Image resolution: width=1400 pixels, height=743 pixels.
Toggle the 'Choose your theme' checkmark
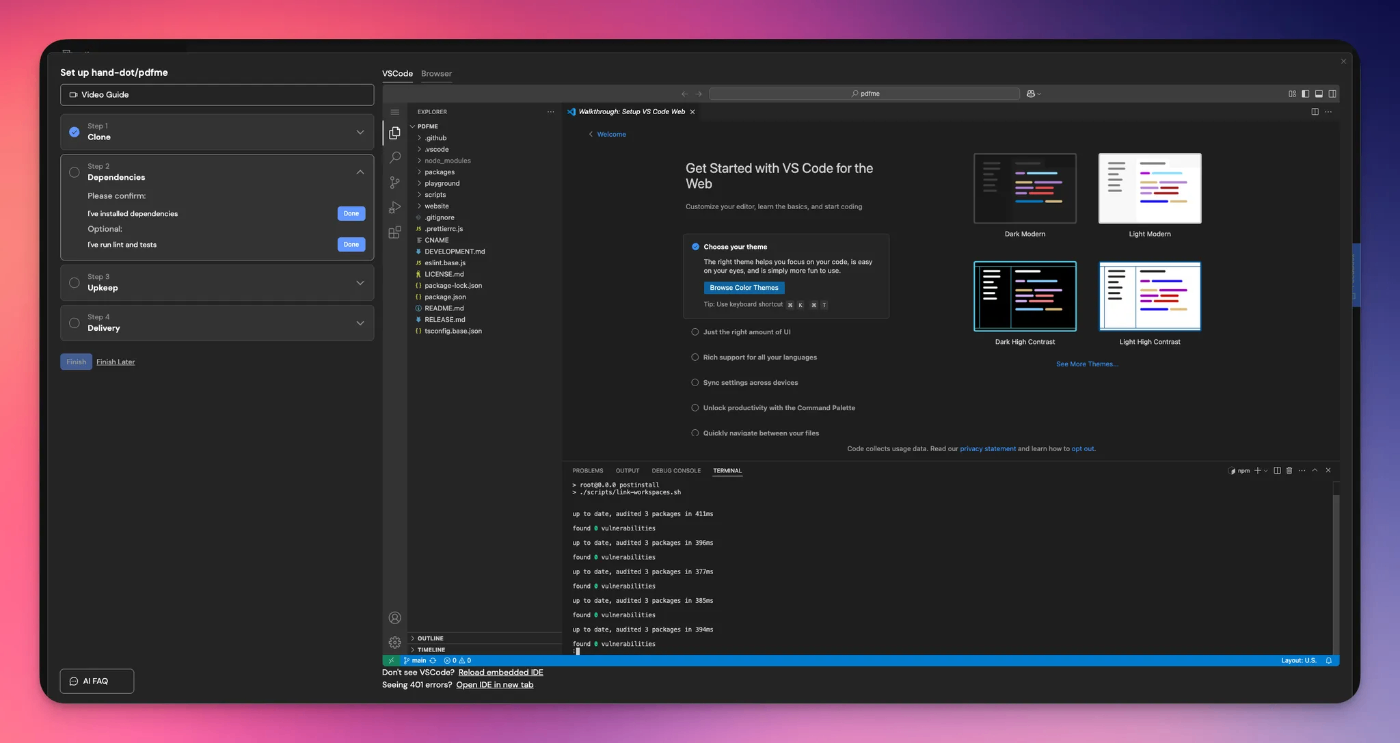[695, 246]
